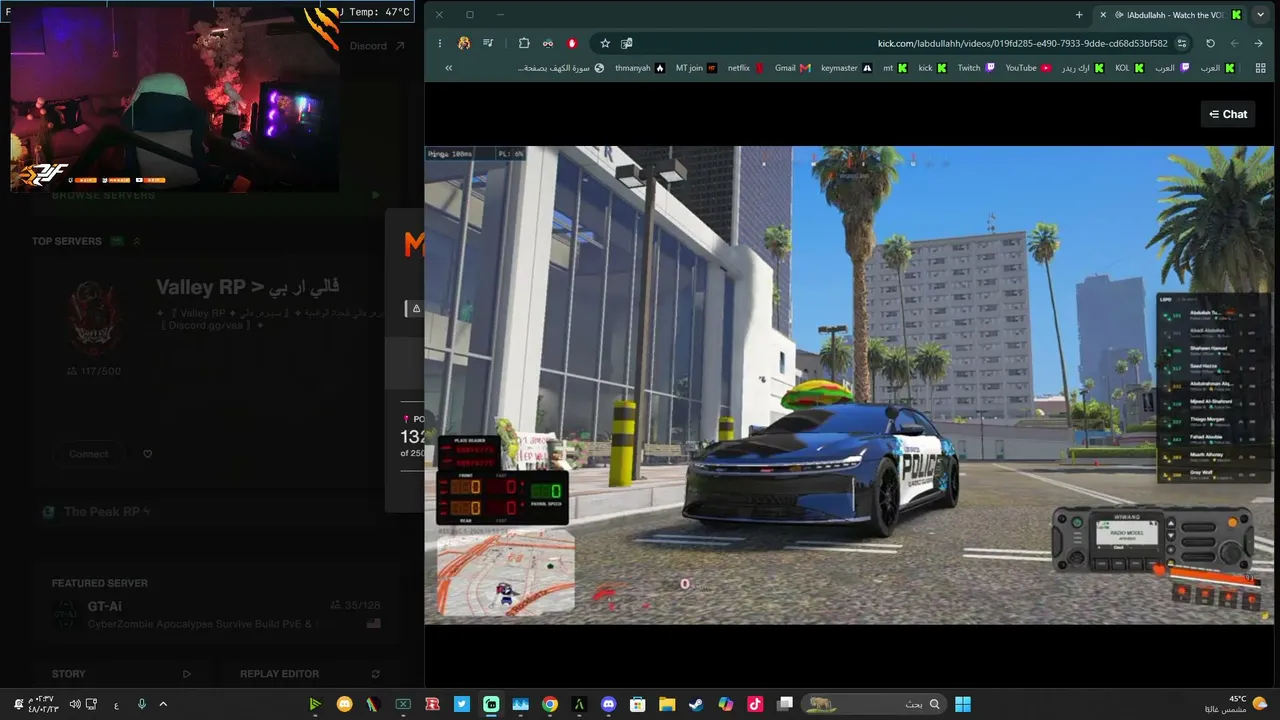Open the Copilot taskbar icon
Screen dimensions: 1280x720
click(x=726, y=704)
